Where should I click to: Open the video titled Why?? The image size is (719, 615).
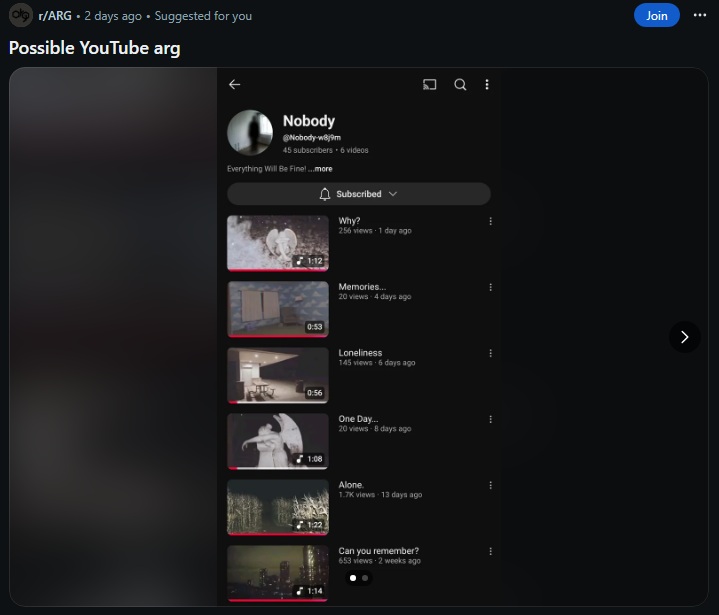point(349,221)
